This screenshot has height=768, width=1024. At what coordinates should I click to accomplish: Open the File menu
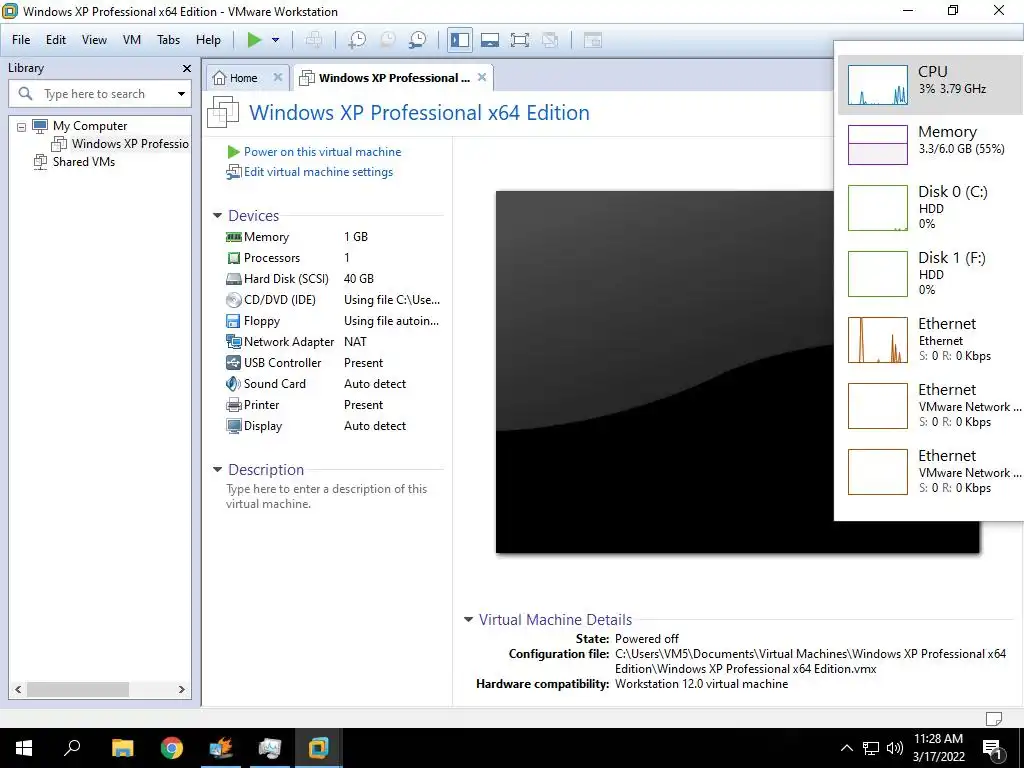21,40
